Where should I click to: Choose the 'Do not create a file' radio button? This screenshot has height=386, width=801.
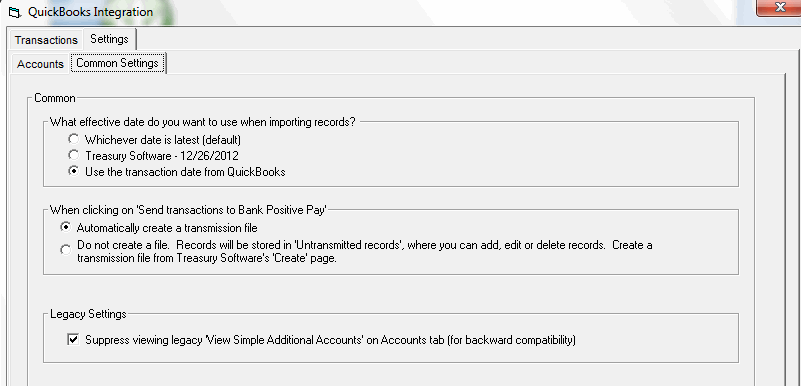65,250
